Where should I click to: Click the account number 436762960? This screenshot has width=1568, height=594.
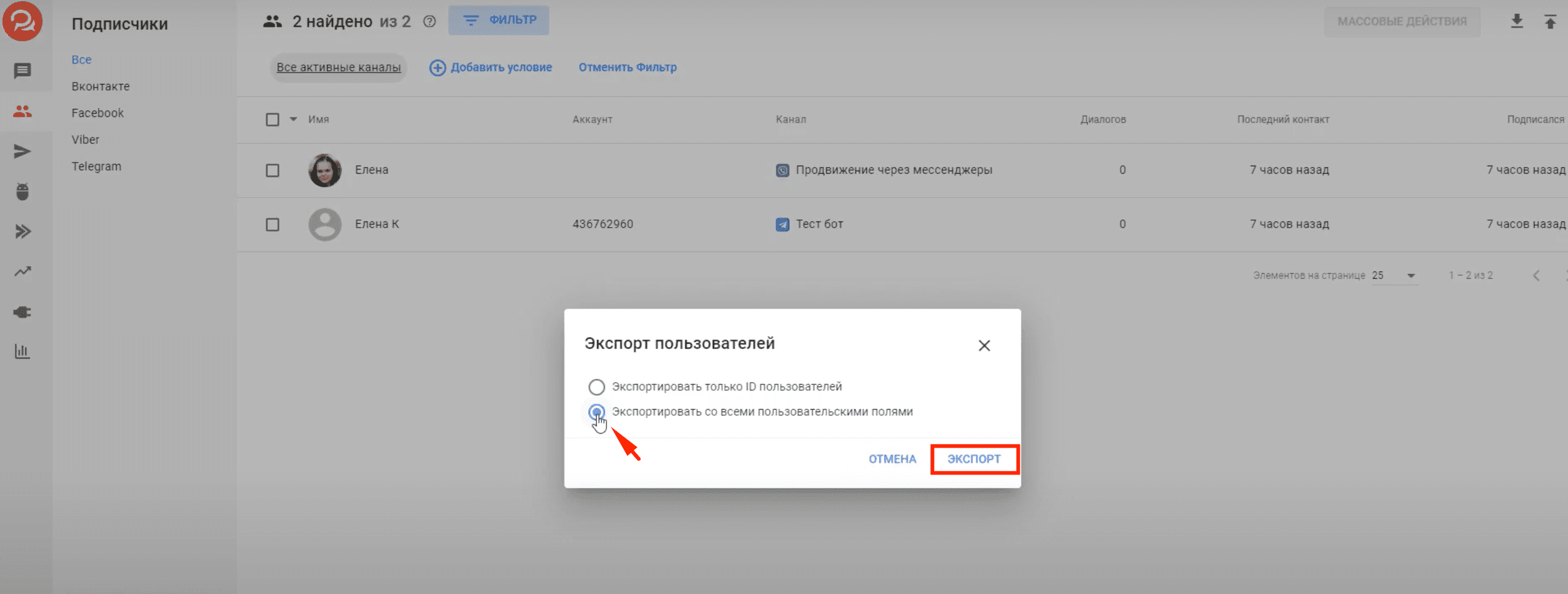(x=603, y=224)
